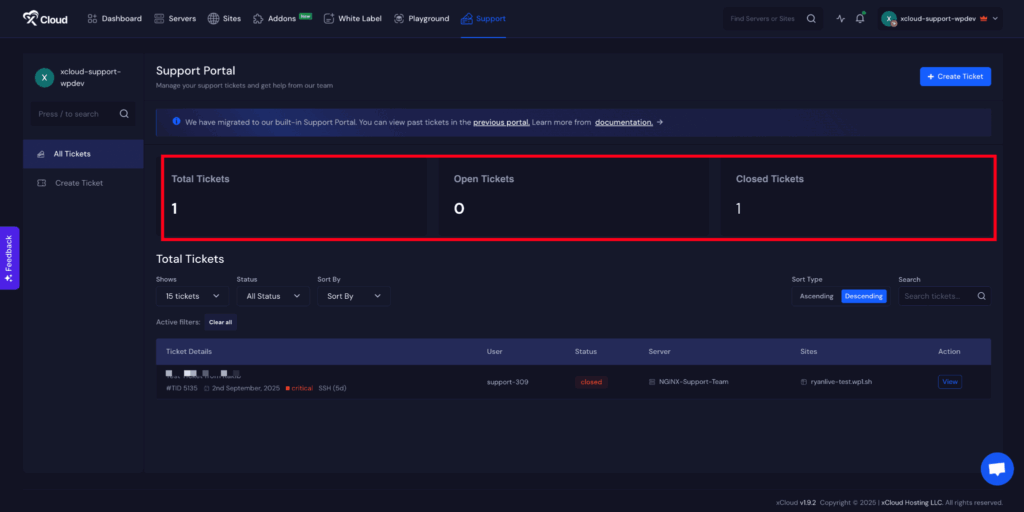
Task: Open the All Status dropdown
Action: (x=272, y=296)
